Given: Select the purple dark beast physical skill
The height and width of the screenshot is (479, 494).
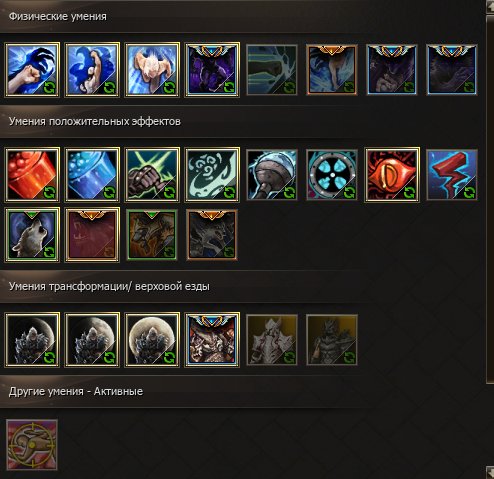Looking at the screenshot, I should click(x=212, y=70).
